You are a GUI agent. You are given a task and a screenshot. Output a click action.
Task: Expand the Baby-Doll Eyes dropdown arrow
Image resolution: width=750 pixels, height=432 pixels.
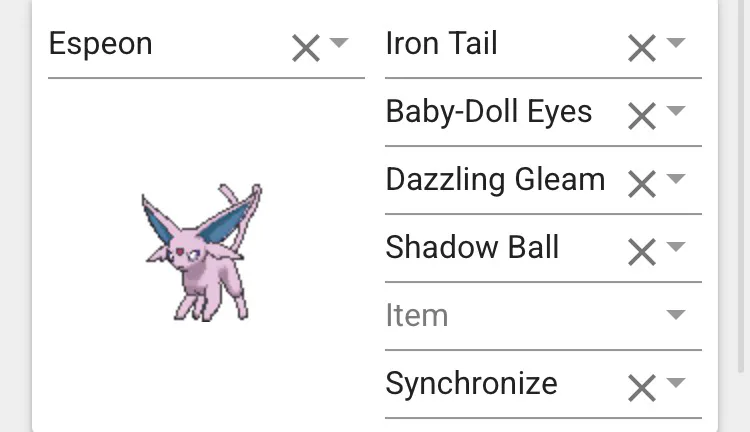676,111
